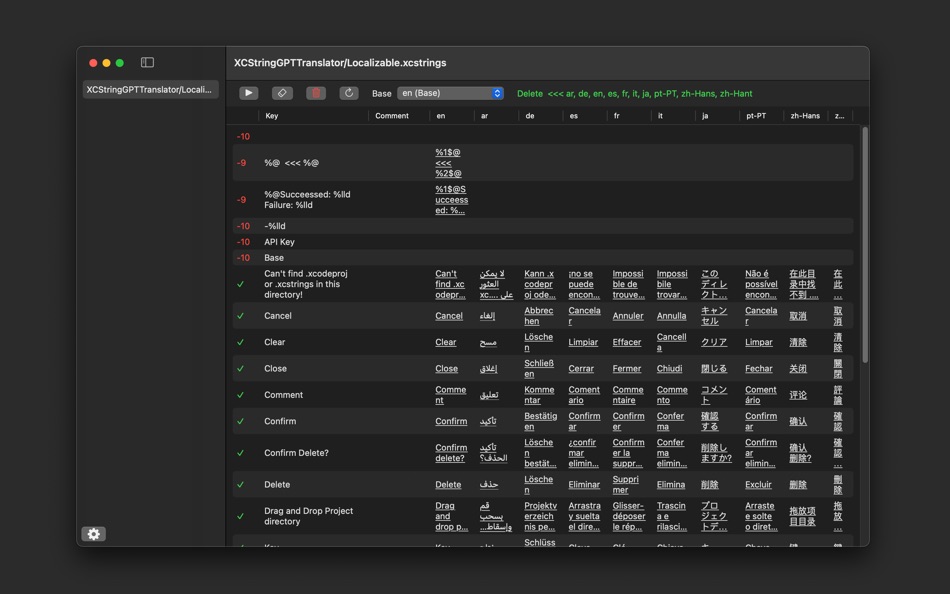Click the Key column header
950x594 pixels.
[272, 116]
